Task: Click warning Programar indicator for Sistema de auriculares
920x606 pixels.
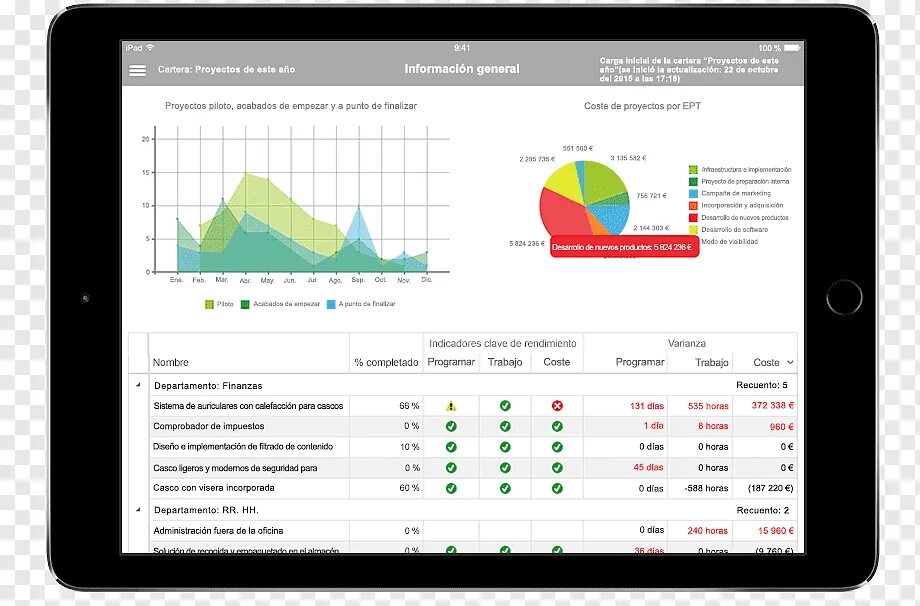Action: pyautogui.click(x=451, y=406)
